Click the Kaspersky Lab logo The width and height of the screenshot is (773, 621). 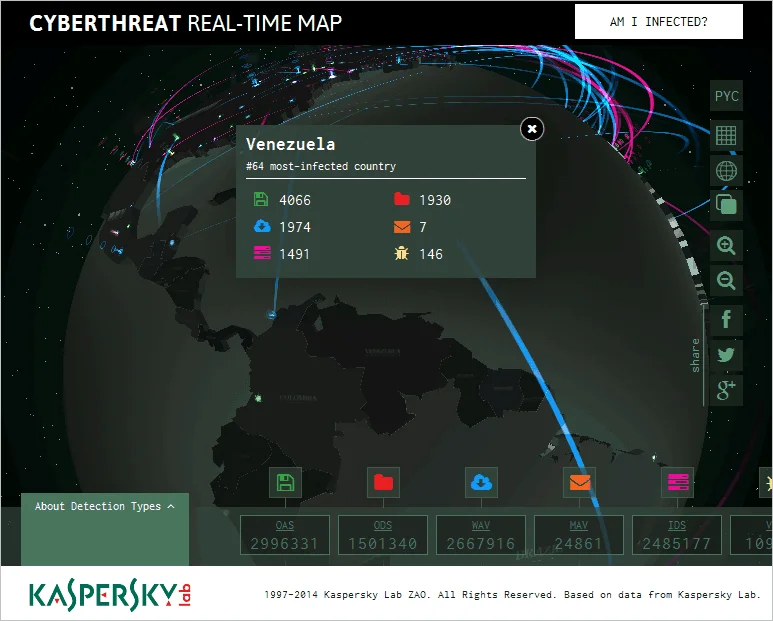click(x=110, y=593)
